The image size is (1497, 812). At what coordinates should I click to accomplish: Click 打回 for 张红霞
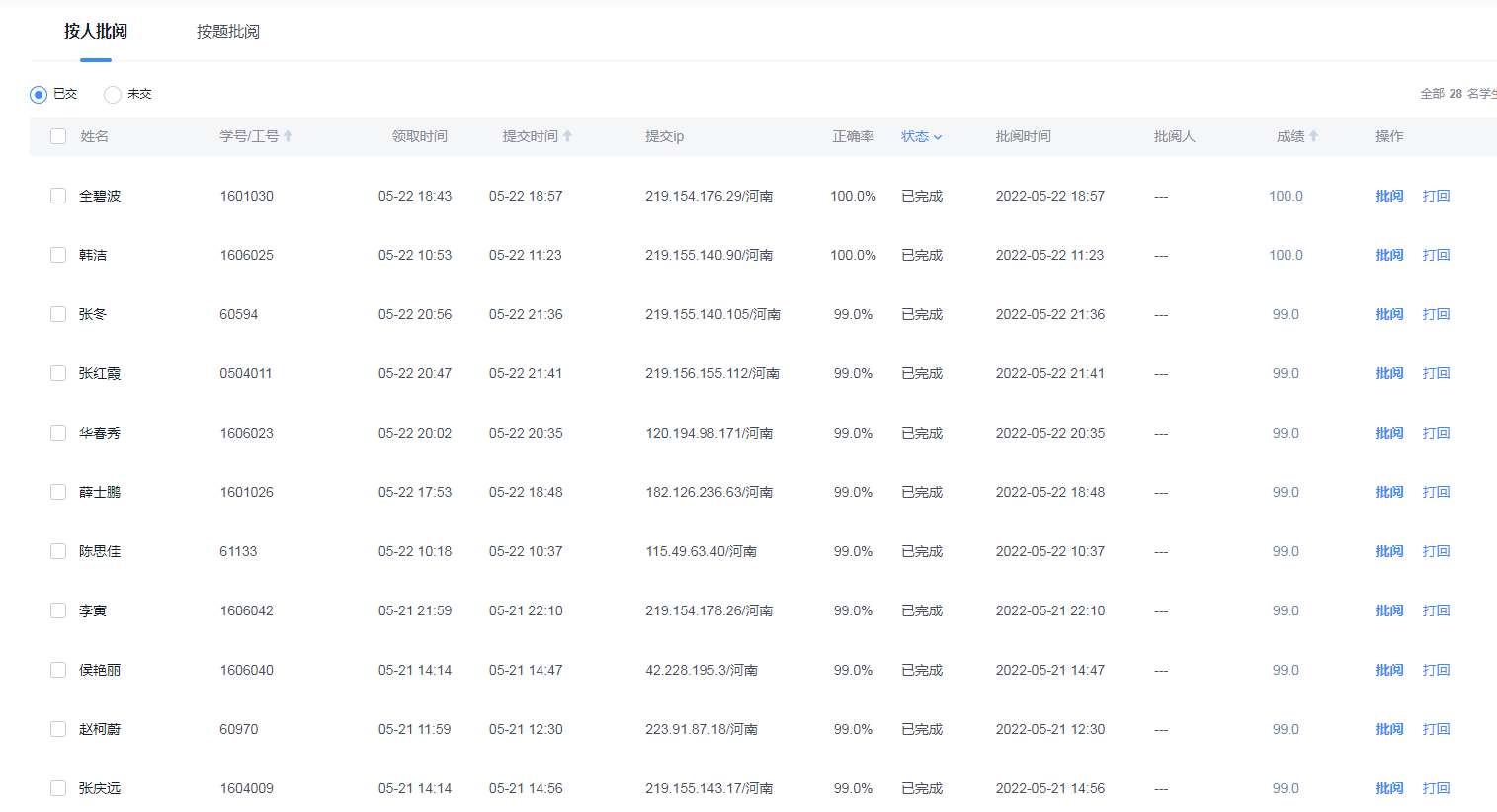tap(1436, 373)
